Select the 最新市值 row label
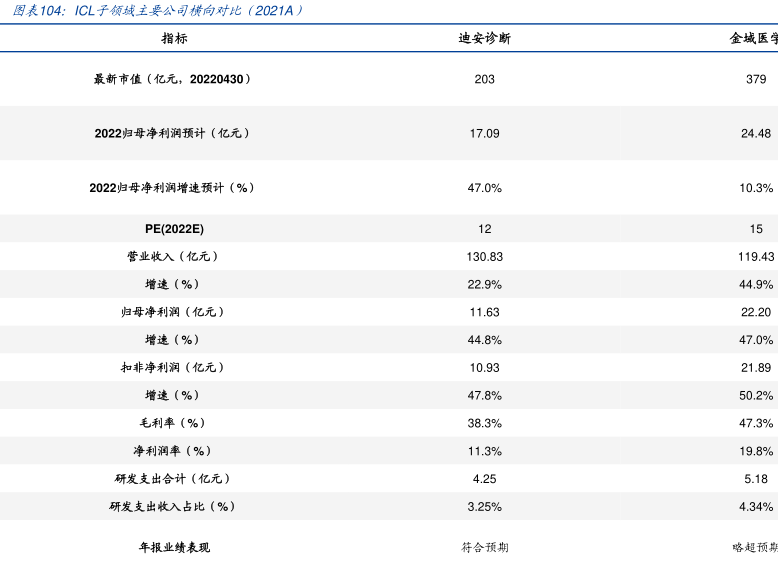Image resolution: width=778 pixels, height=570 pixels. 172,79
